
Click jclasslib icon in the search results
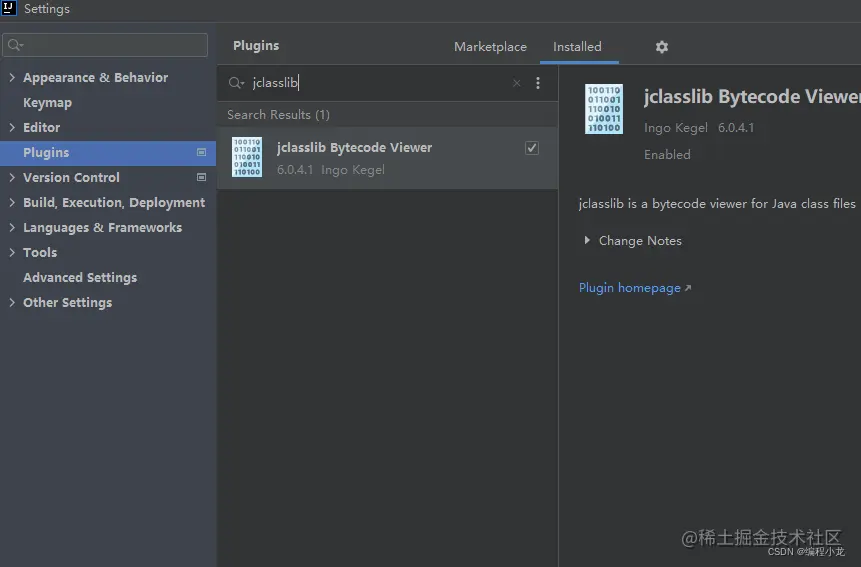247,157
